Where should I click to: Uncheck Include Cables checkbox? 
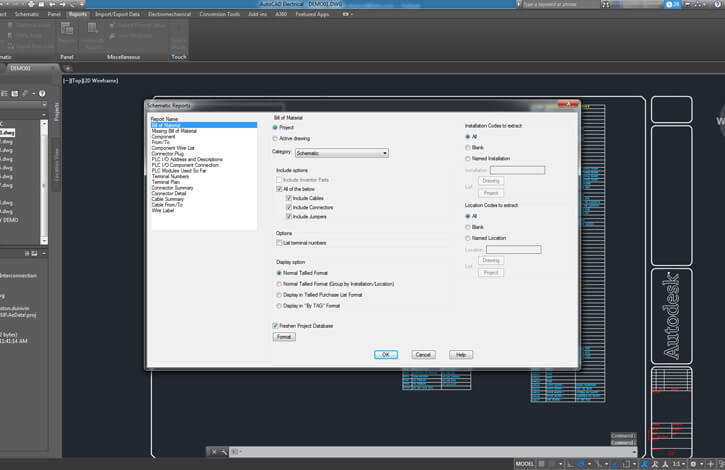(289, 198)
